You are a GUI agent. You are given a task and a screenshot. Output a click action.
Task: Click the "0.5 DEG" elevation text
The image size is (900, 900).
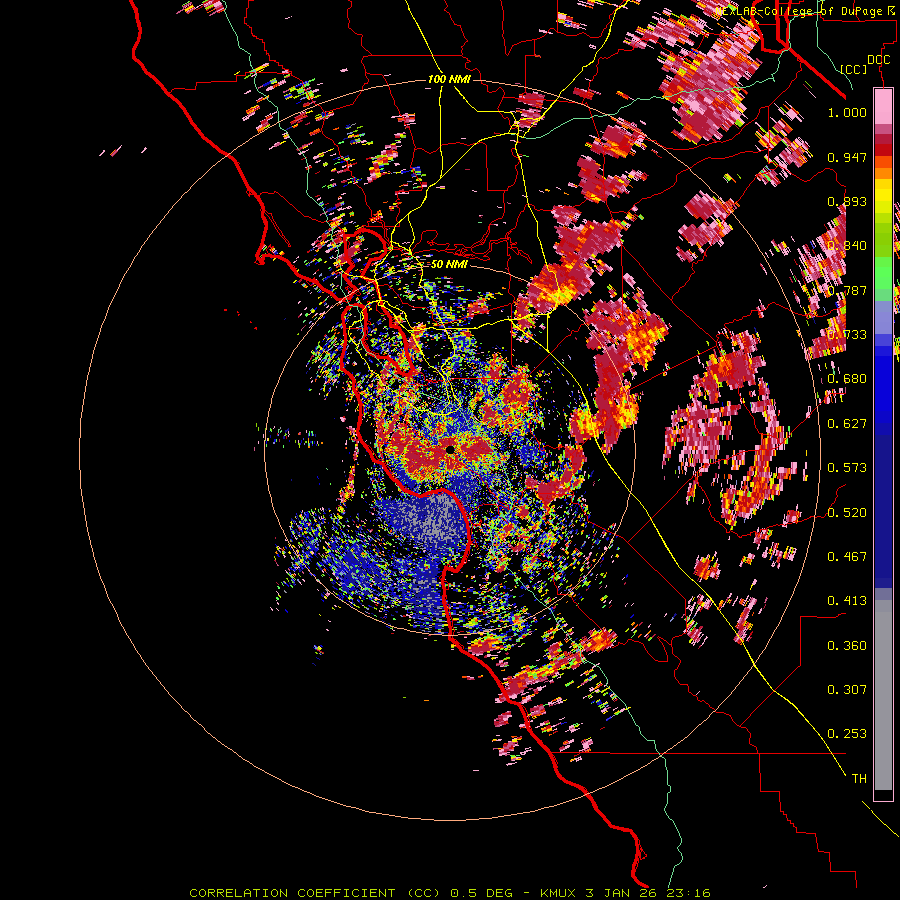tap(481, 893)
